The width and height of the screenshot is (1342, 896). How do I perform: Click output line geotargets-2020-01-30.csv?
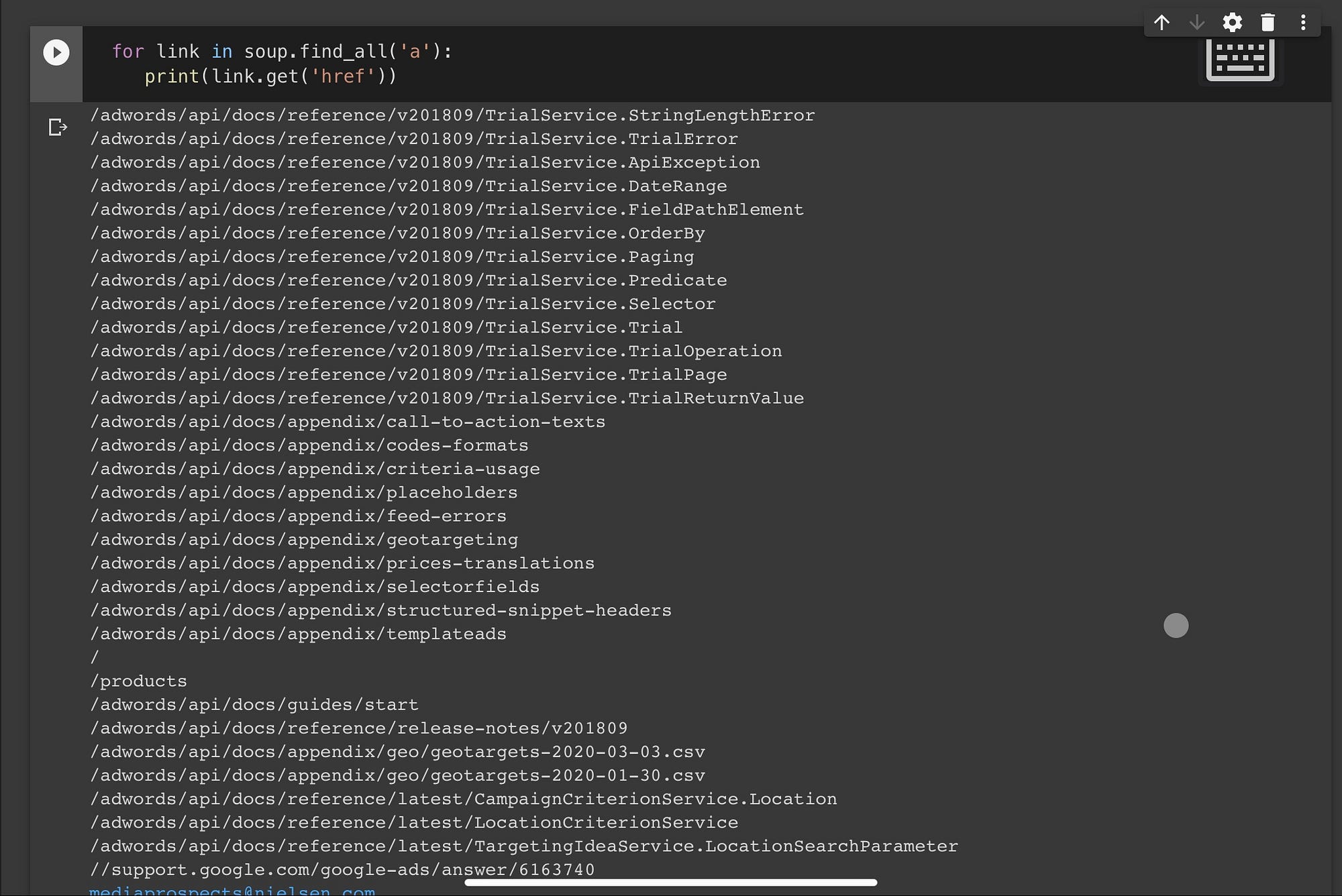397,775
